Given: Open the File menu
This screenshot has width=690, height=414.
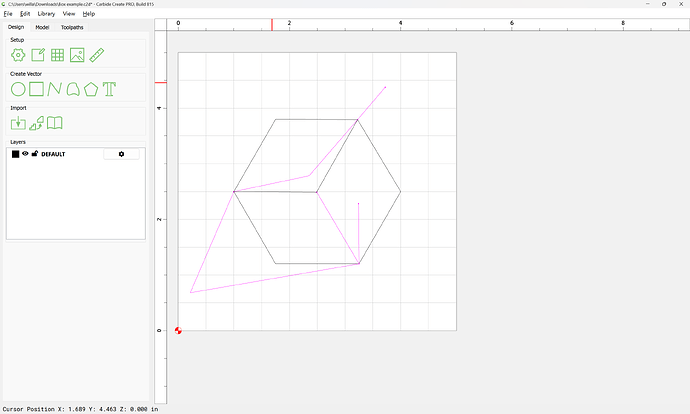Looking at the screenshot, I should 8,14.
